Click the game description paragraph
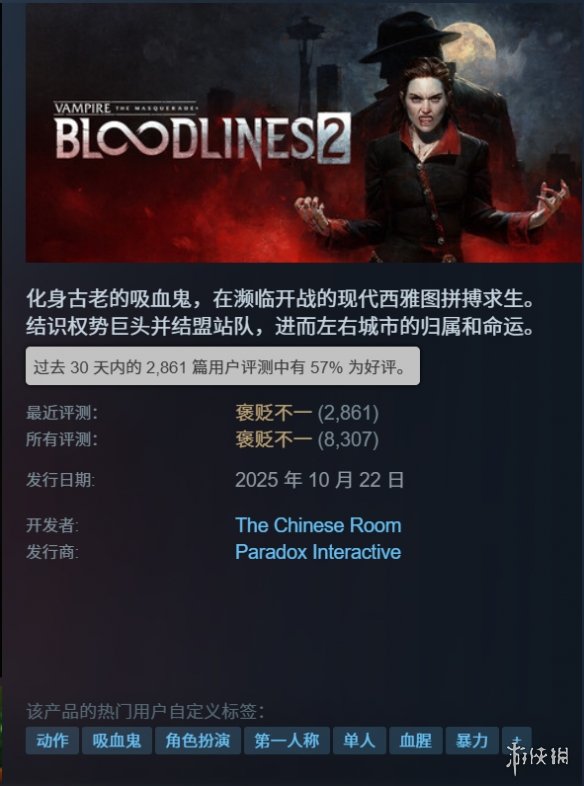 tap(279, 314)
